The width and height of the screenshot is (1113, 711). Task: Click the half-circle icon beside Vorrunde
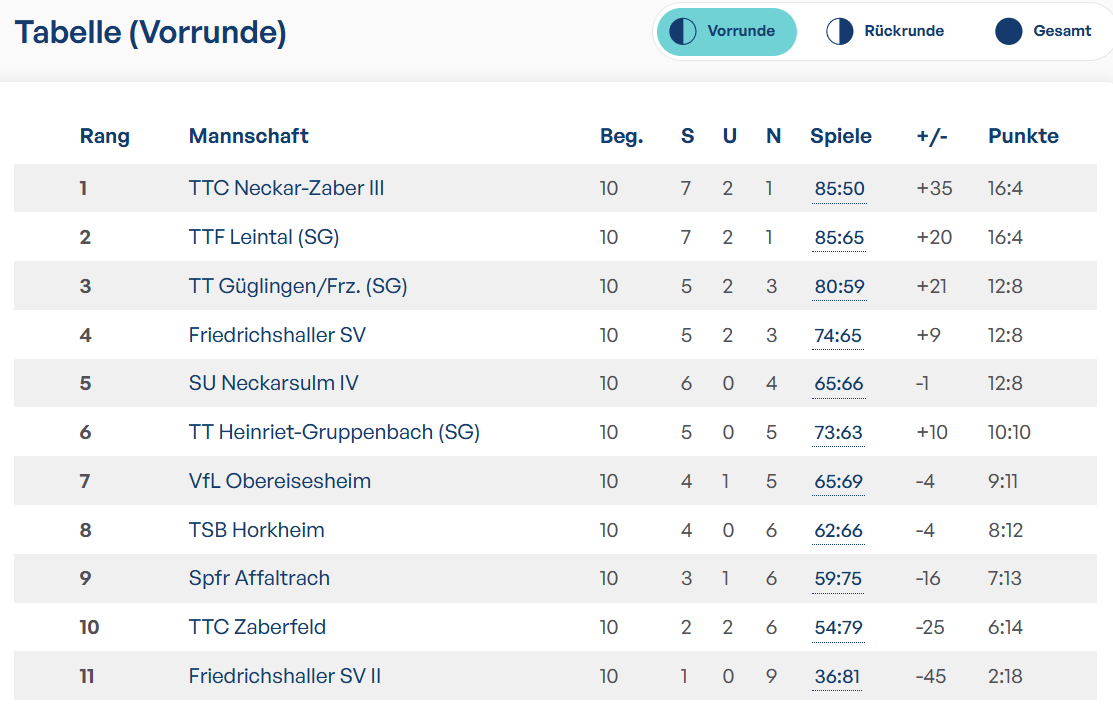(x=683, y=31)
